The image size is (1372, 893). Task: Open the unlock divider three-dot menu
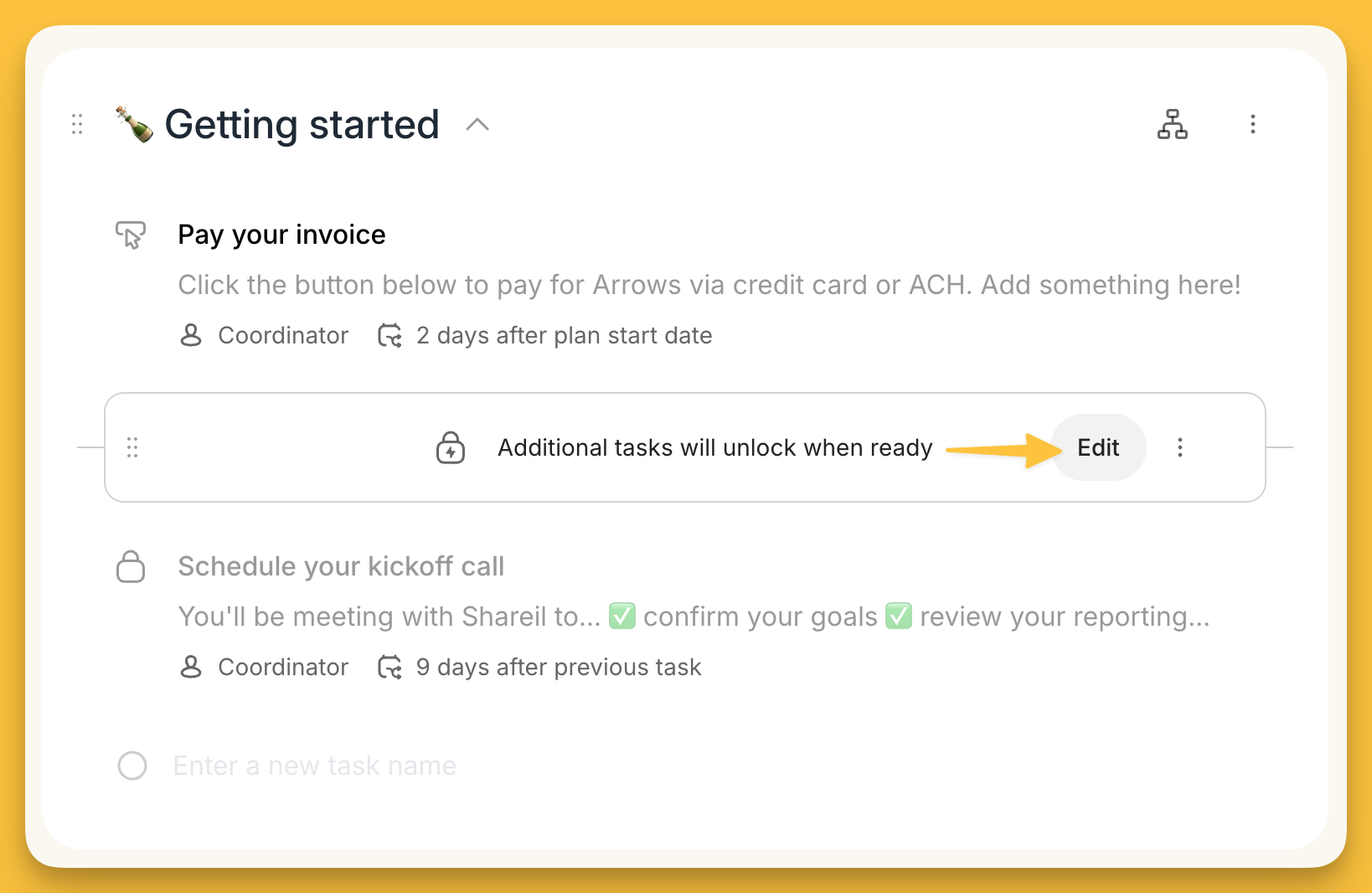[x=1179, y=447]
